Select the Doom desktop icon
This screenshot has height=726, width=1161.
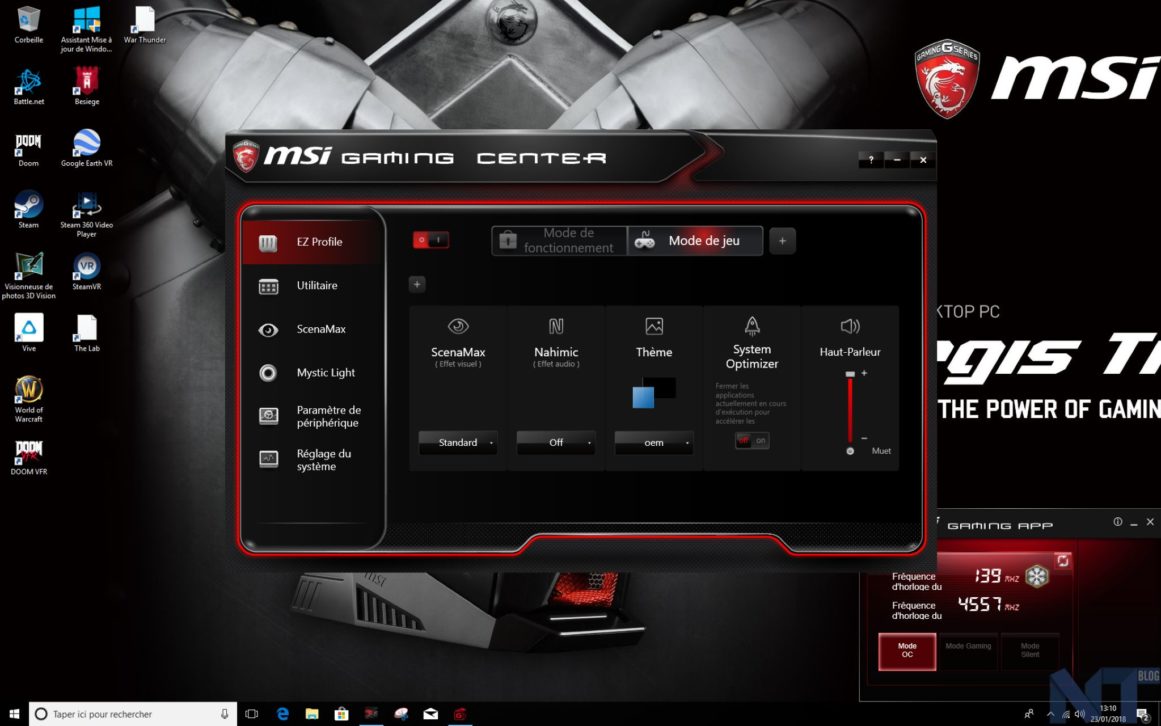pos(29,149)
